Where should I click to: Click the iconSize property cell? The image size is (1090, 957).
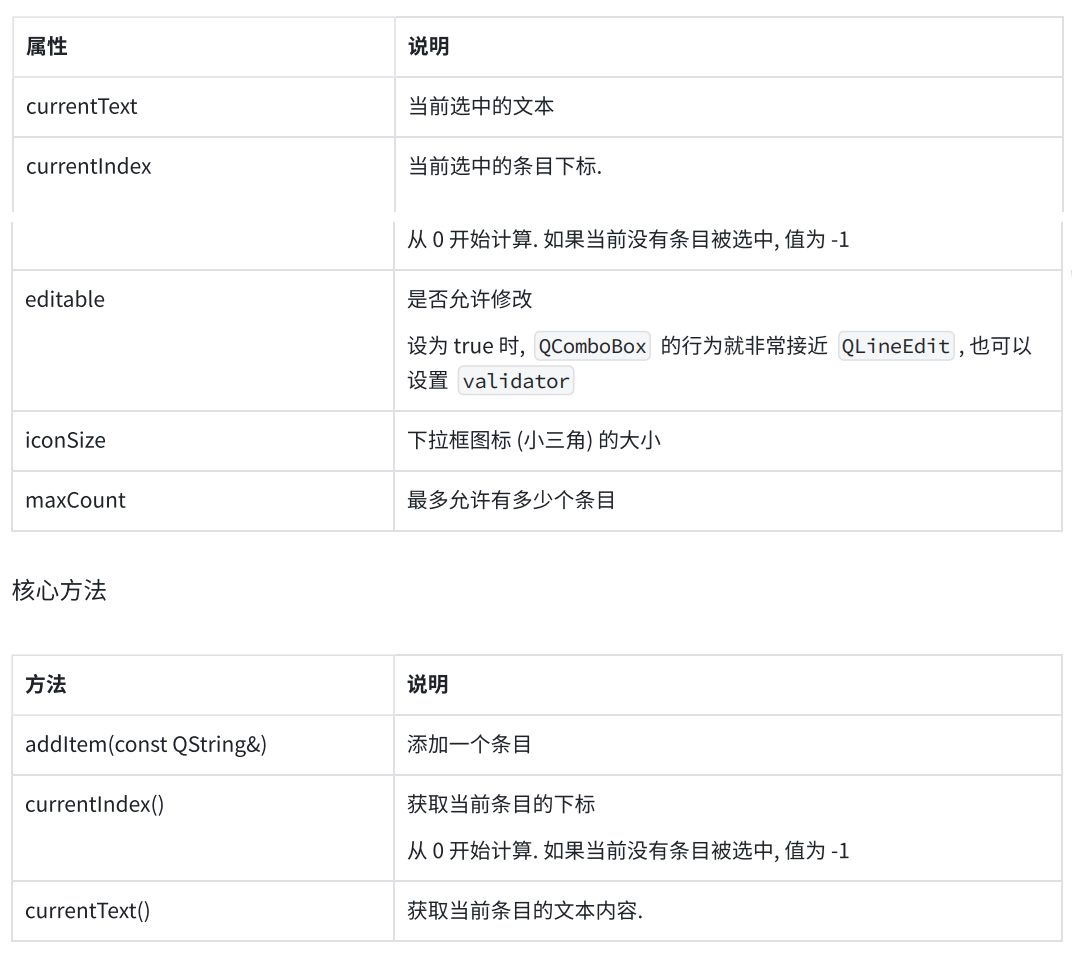[203, 441]
